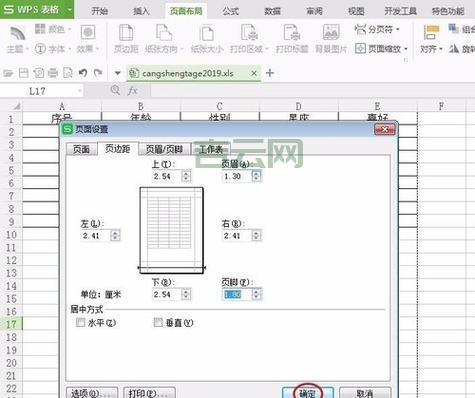The width and height of the screenshot is (475, 398).
Task: Click the 字体 (Fonts) theme icon
Action: (x=40, y=49)
